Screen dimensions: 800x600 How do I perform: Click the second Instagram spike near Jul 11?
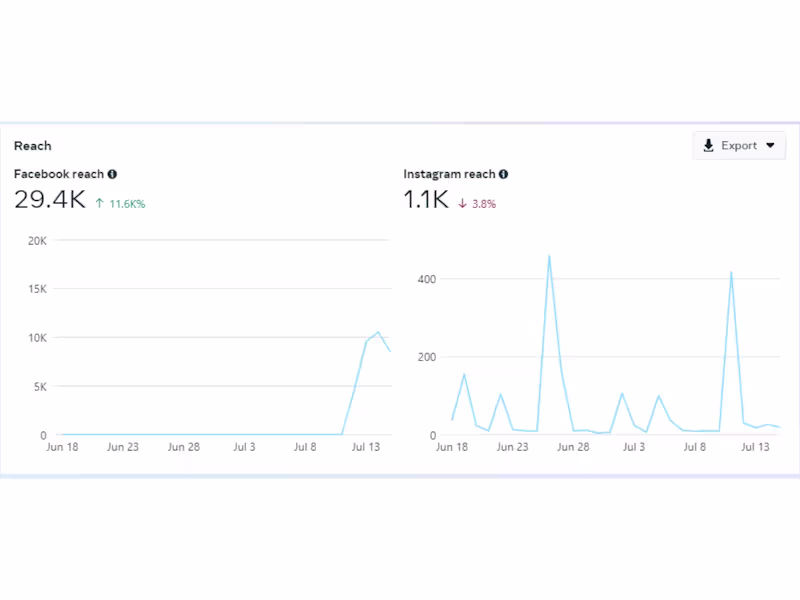731,272
